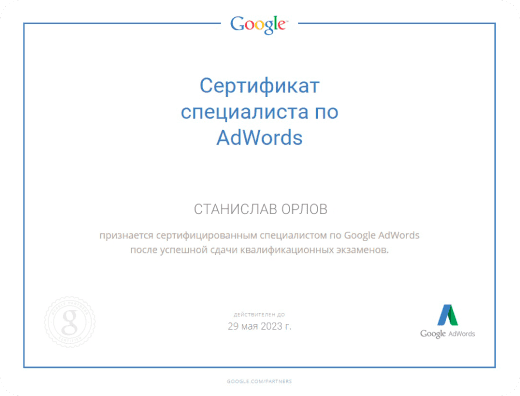Click the year "2023" in the validity date

[x=271, y=326]
